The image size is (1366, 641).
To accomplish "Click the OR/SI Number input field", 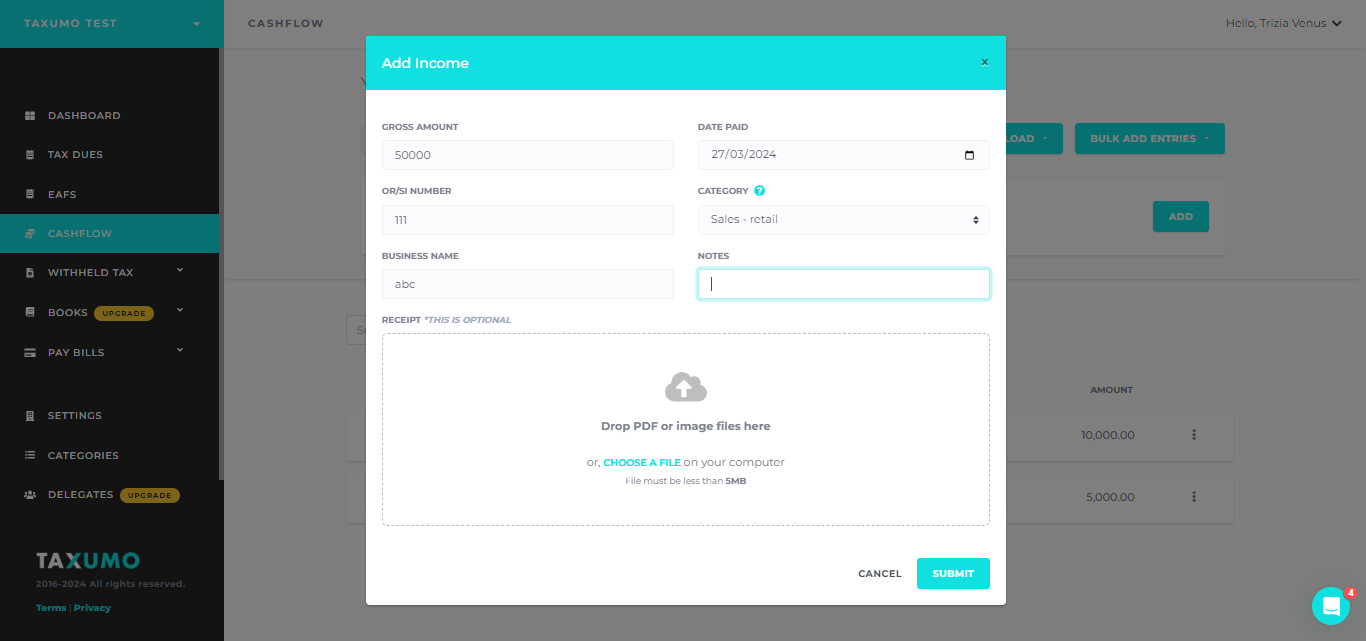I will pyautogui.click(x=528, y=220).
